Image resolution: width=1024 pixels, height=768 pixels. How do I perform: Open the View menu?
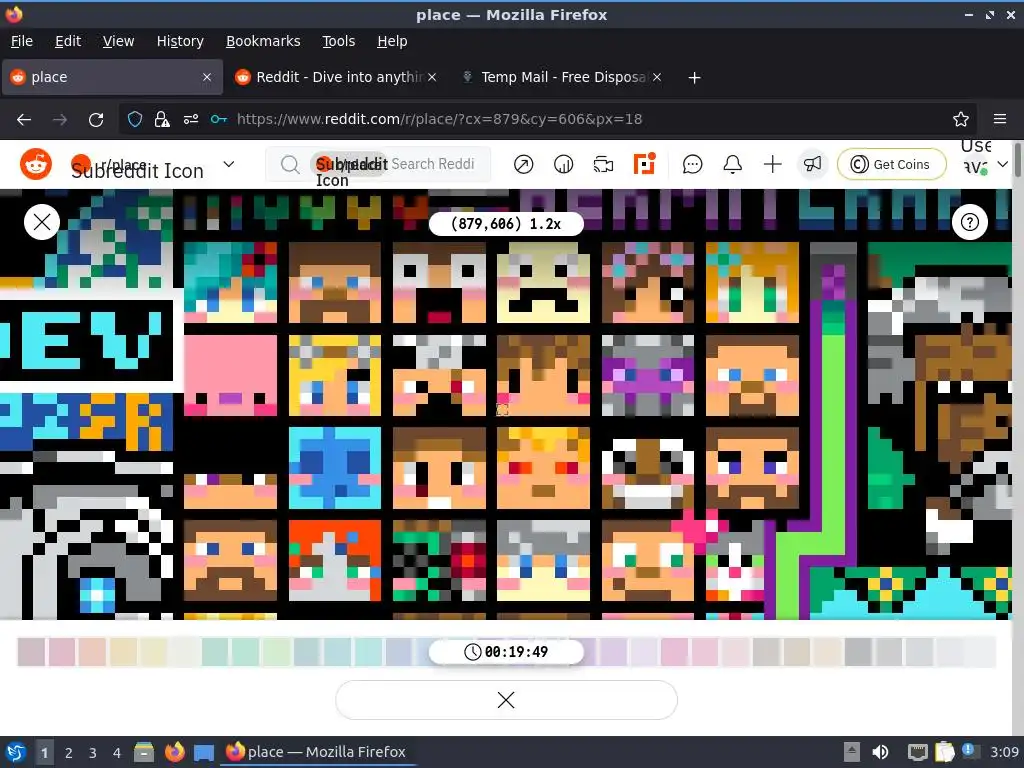118,41
